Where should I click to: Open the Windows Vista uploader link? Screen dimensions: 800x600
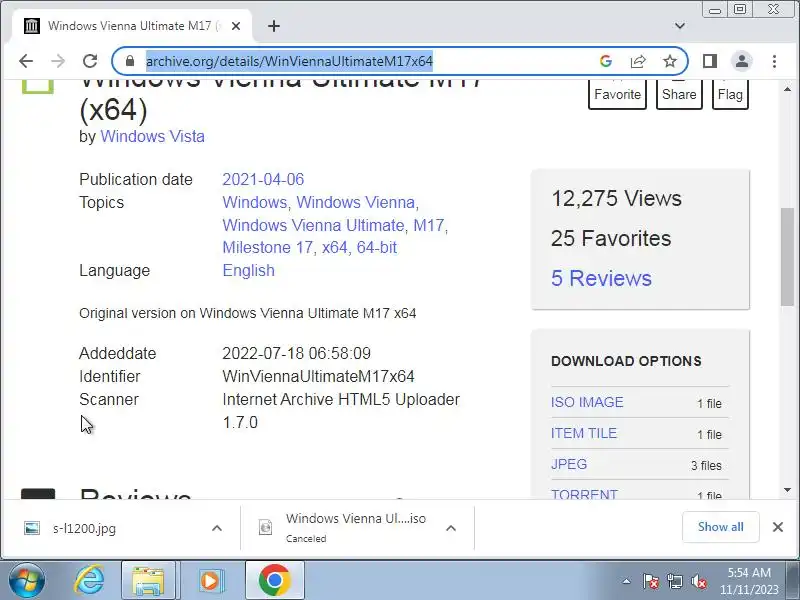pyautogui.click(x=153, y=137)
